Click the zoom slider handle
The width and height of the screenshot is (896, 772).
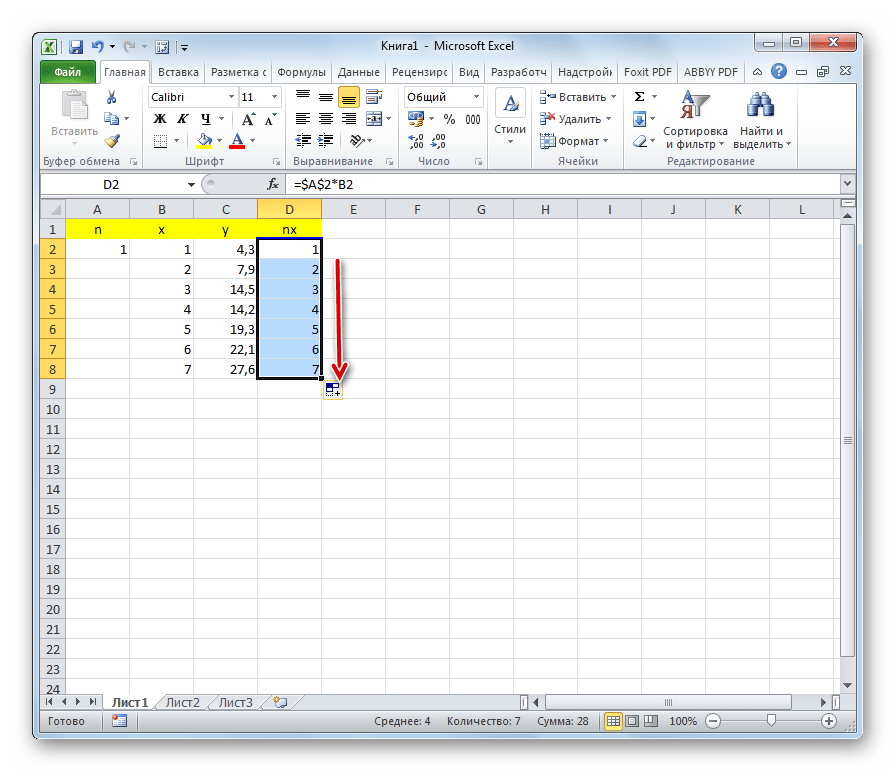pos(771,721)
